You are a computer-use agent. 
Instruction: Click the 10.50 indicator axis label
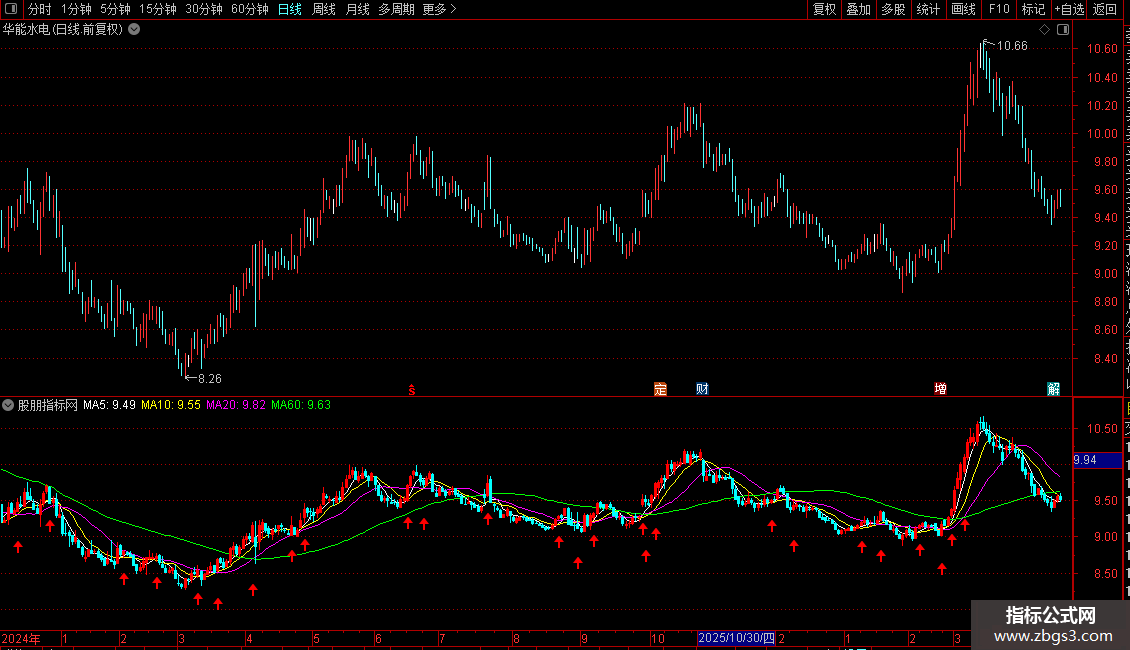pos(1103,429)
